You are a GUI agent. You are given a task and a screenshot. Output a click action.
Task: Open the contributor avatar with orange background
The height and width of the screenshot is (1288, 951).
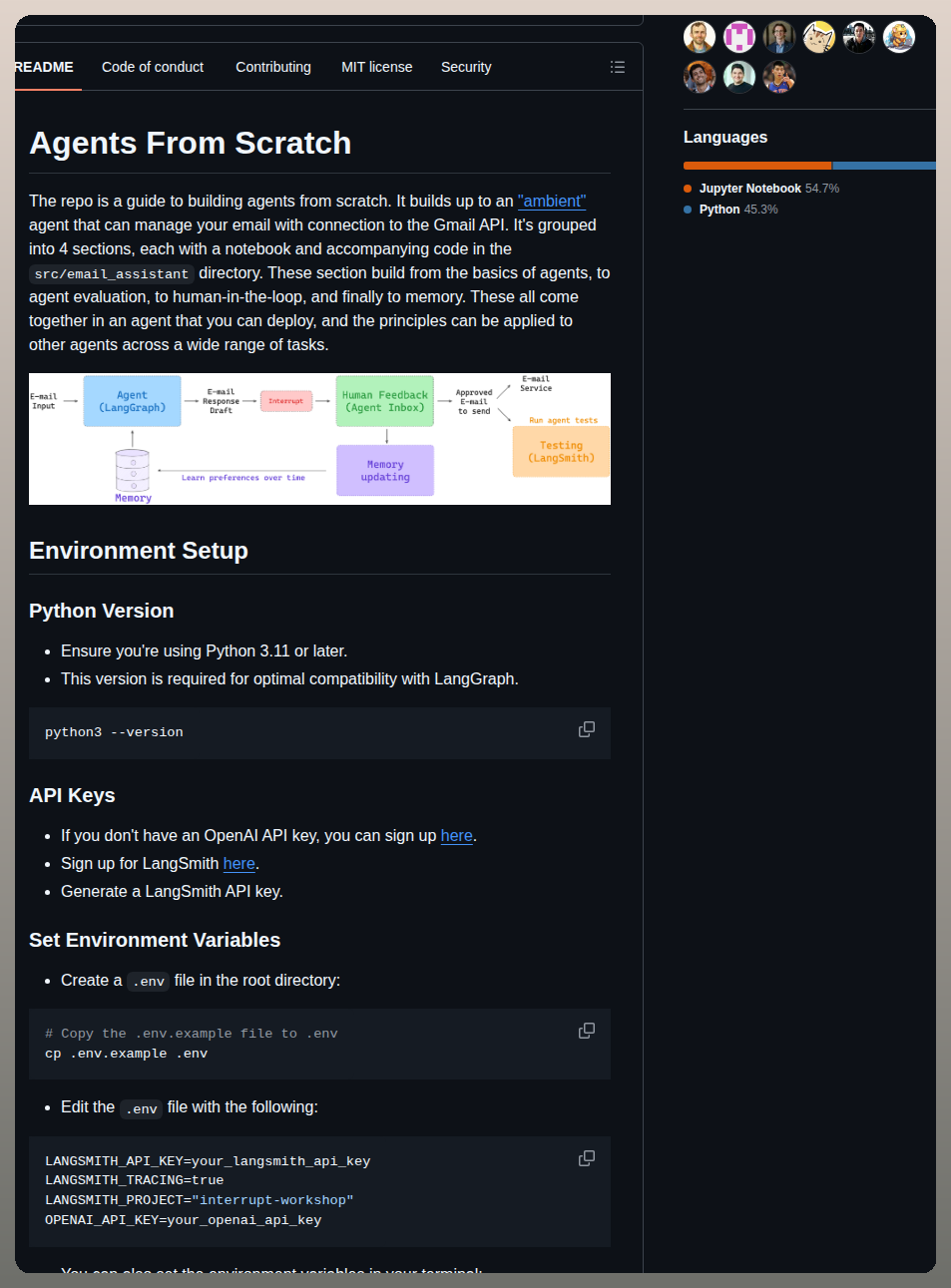pyautogui.click(x=700, y=77)
